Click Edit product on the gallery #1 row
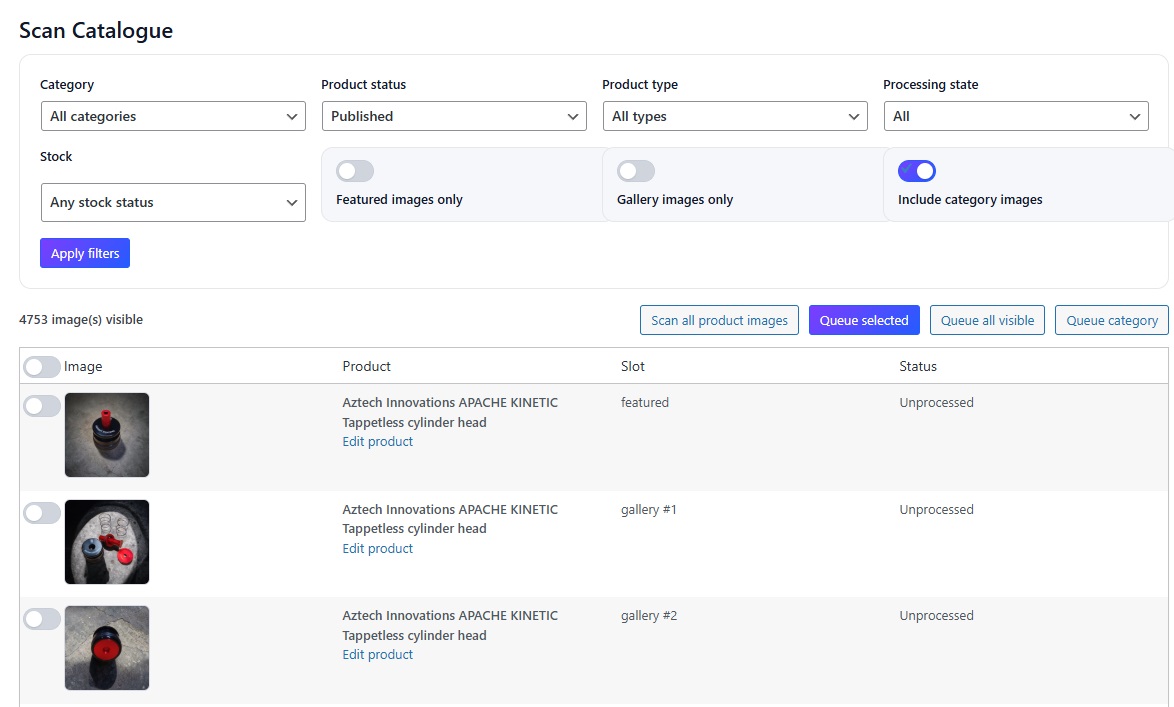The height and width of the screenshot is (707, 1174). coord(377,548)
